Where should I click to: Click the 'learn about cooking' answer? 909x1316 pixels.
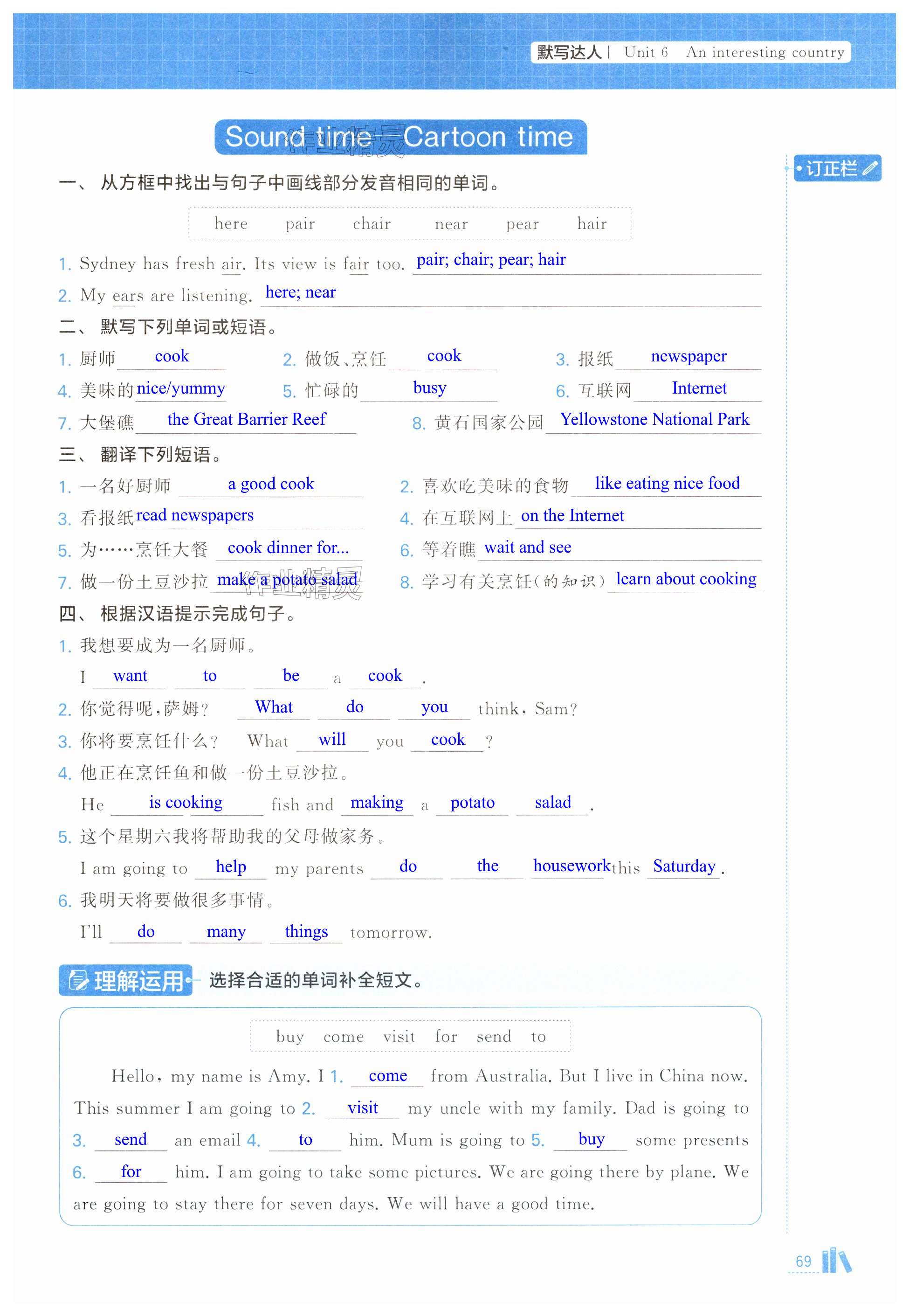click(686, 579)
